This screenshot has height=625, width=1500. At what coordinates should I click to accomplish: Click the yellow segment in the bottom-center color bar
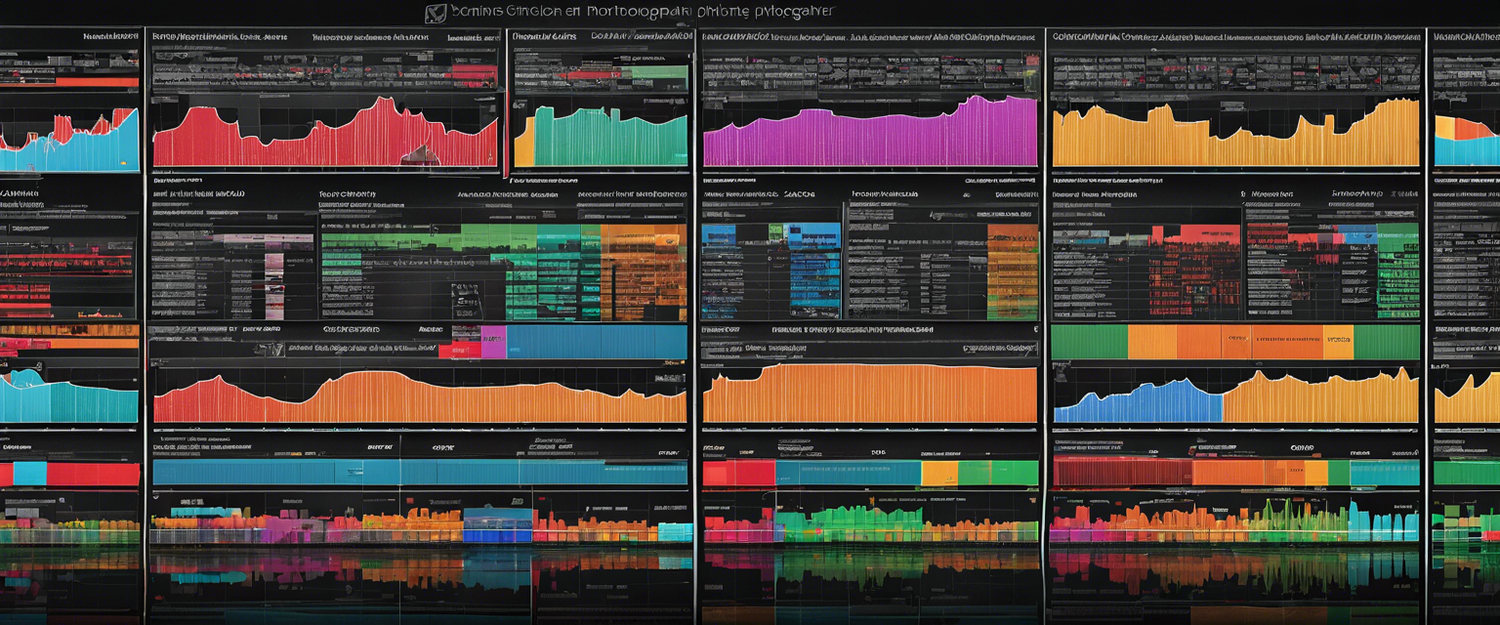point(939,473)
